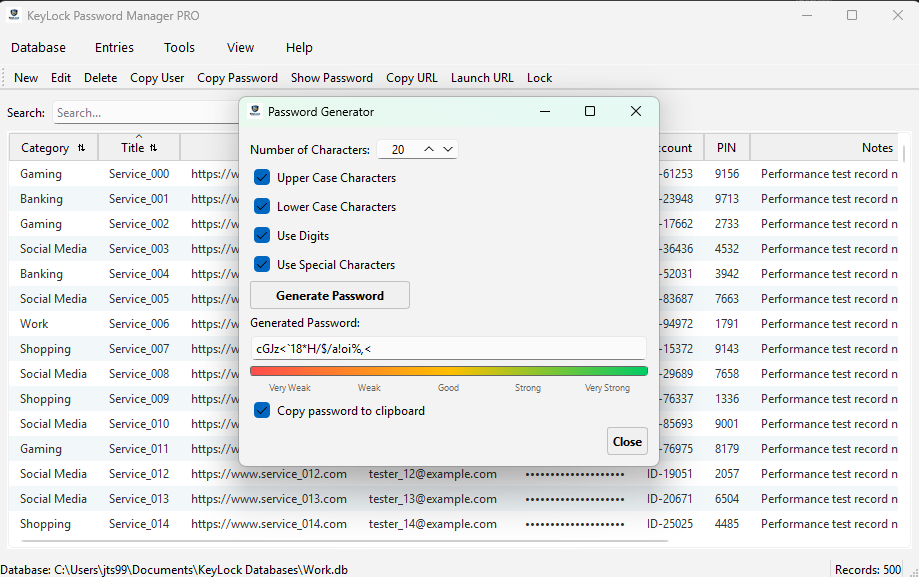Uncheck Lower Case Characters checkbox
This screenshot has height=577, width=919.
pyautogui.click(x=262, y=206)
